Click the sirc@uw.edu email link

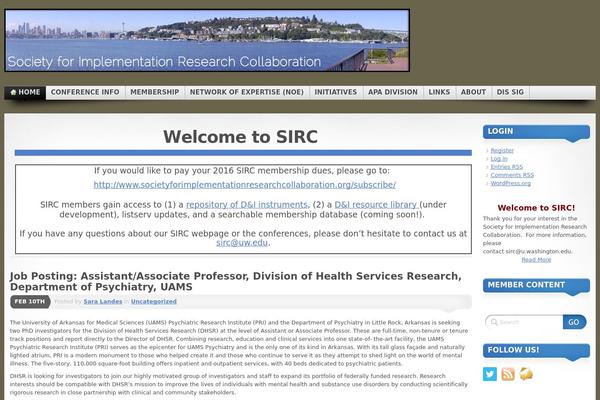coord(242,243)
